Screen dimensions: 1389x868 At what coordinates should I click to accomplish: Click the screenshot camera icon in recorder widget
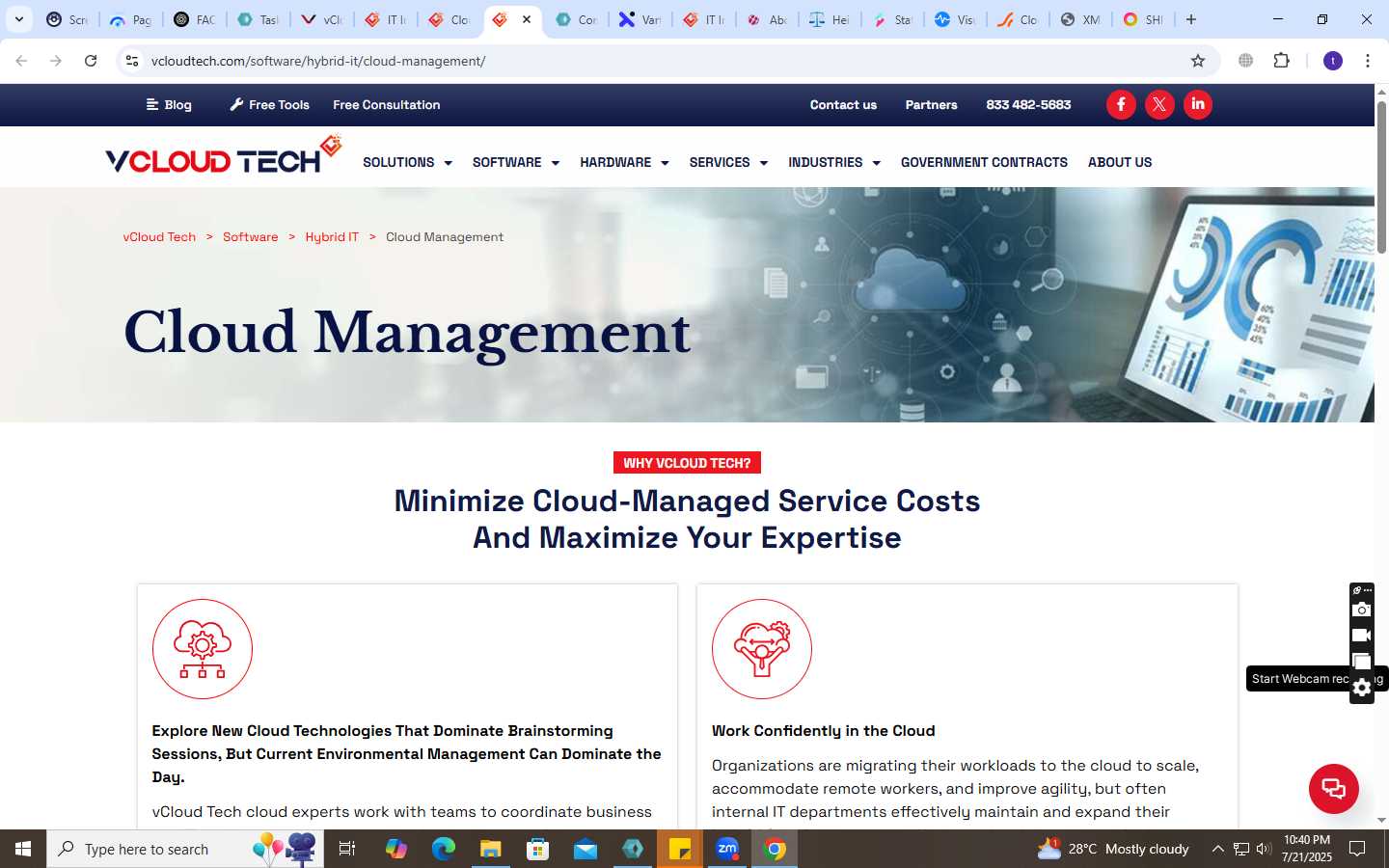[x=1362, y=610]
